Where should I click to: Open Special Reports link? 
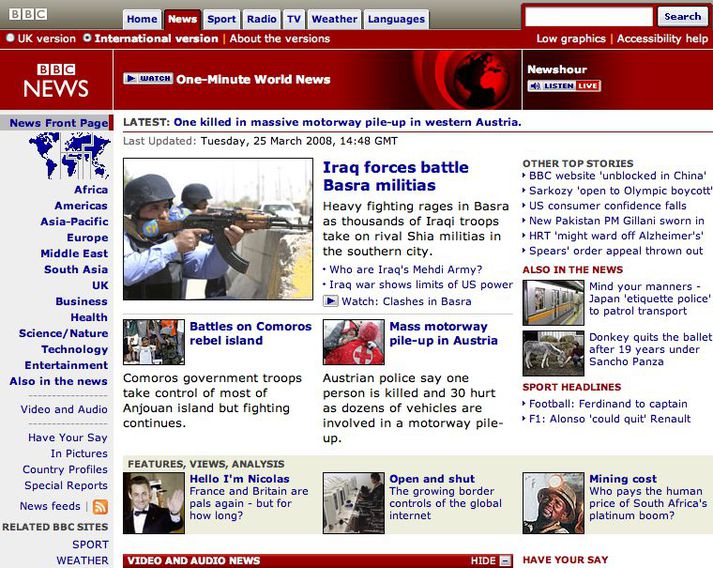[x=66, y=485]
